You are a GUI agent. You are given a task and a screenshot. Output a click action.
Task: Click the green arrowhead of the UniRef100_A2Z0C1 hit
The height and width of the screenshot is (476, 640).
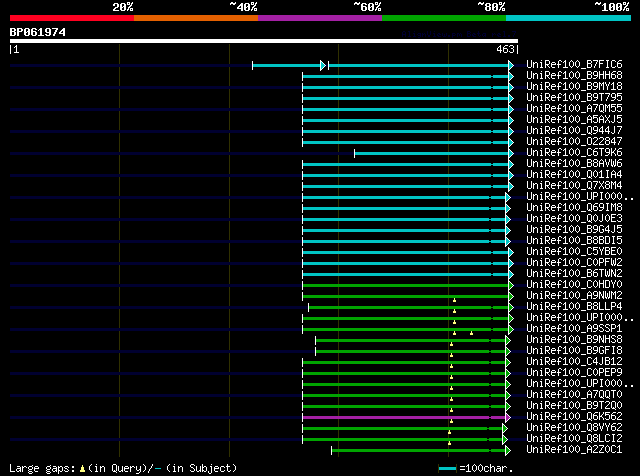509,450
